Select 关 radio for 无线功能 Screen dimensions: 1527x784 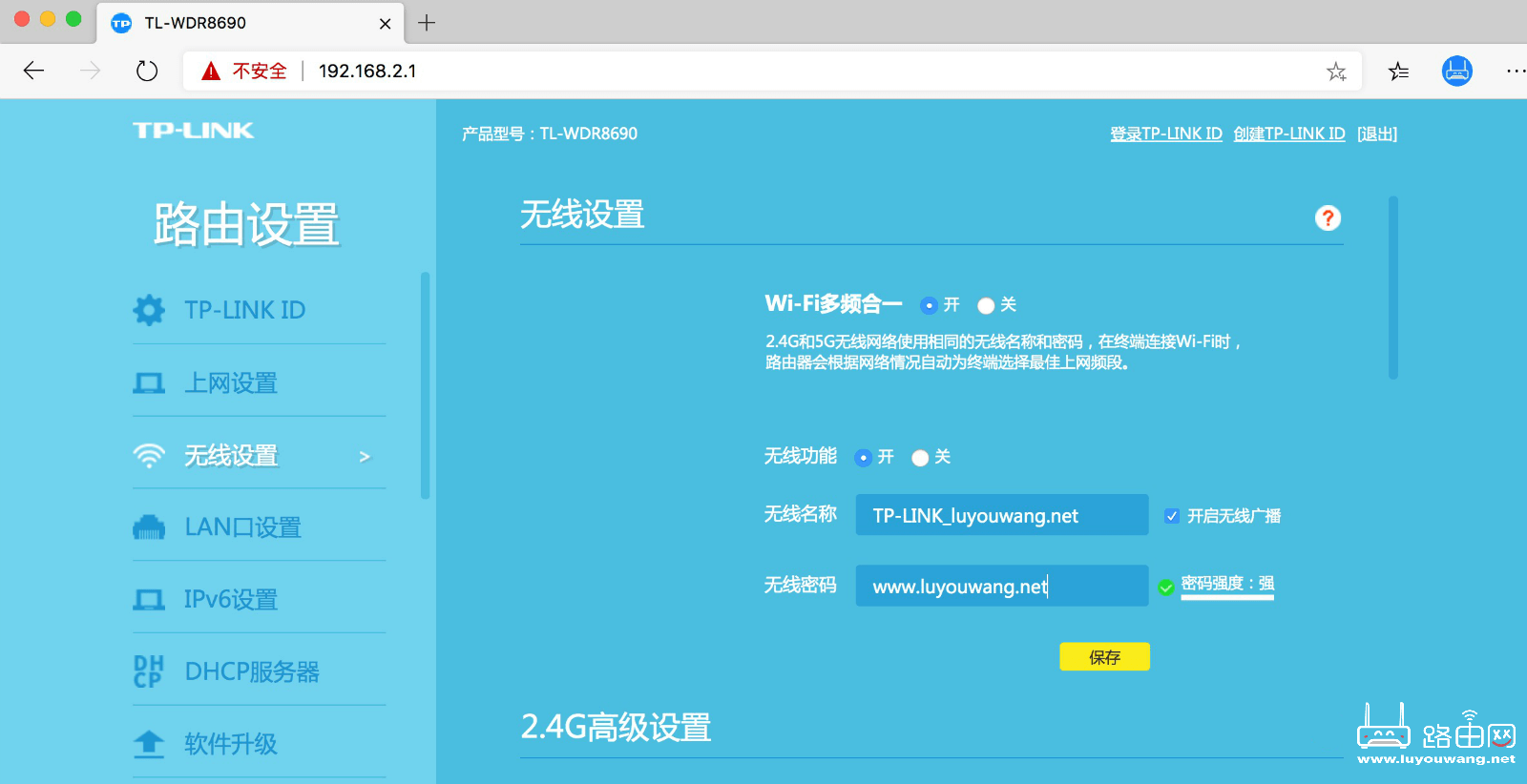[x=920, y=458]
